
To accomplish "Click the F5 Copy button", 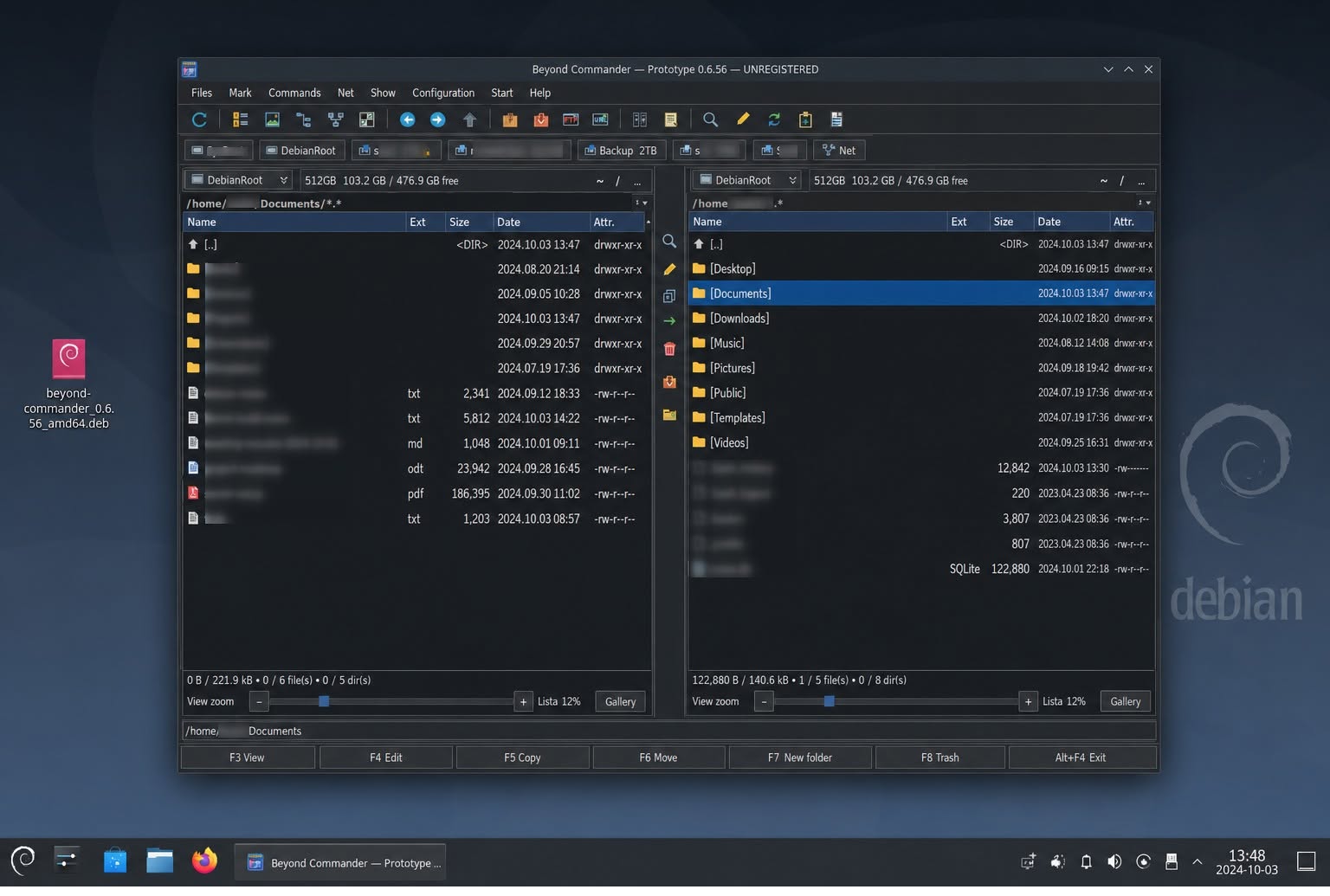I will (522, 757).
